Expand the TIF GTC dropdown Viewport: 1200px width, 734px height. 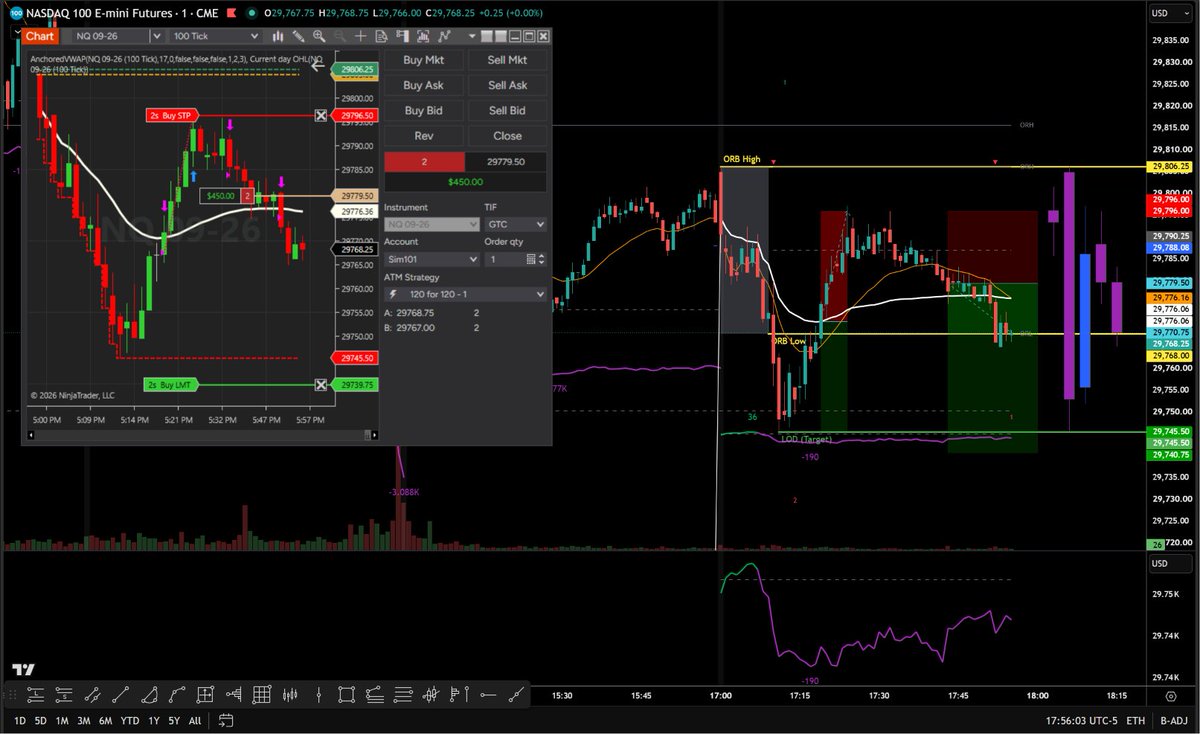click(515, 225)
